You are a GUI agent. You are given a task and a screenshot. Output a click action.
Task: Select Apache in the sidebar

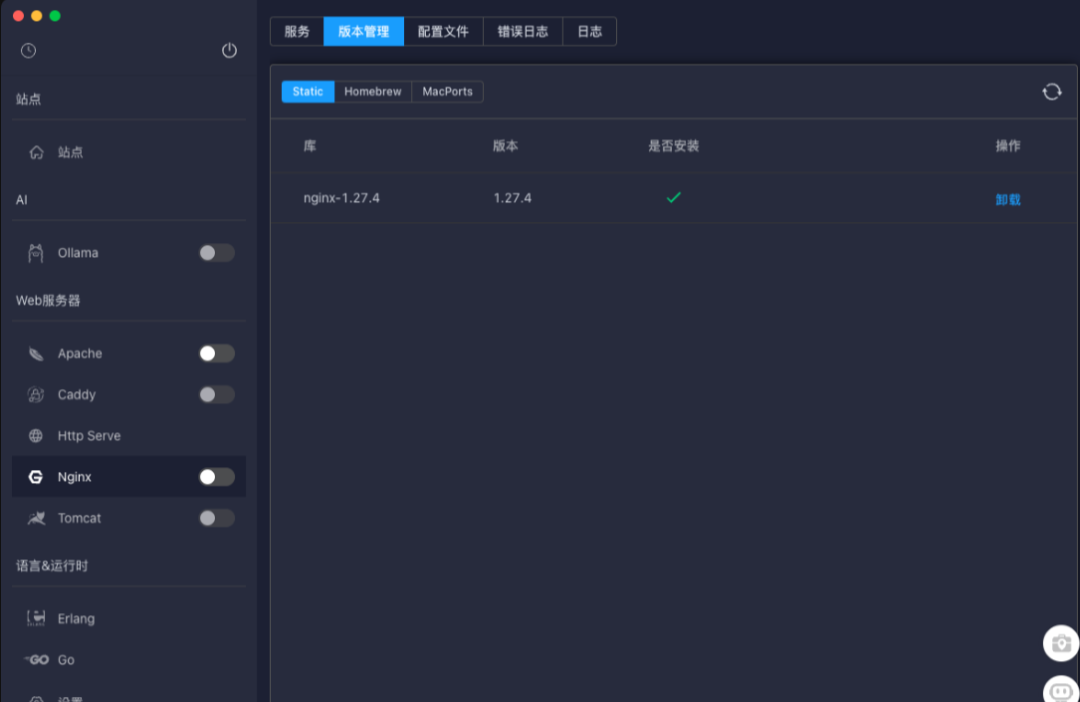tap(129, 353)
